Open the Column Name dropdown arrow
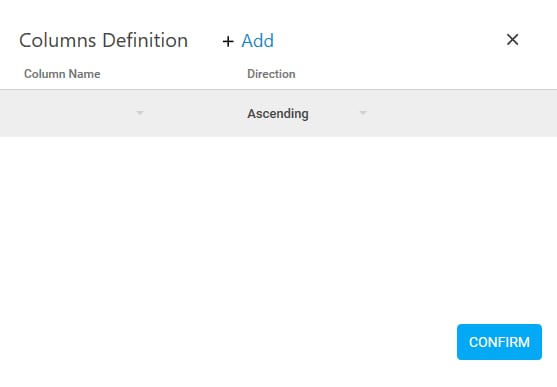The image size is (557, 387). (x=140, y=113)
